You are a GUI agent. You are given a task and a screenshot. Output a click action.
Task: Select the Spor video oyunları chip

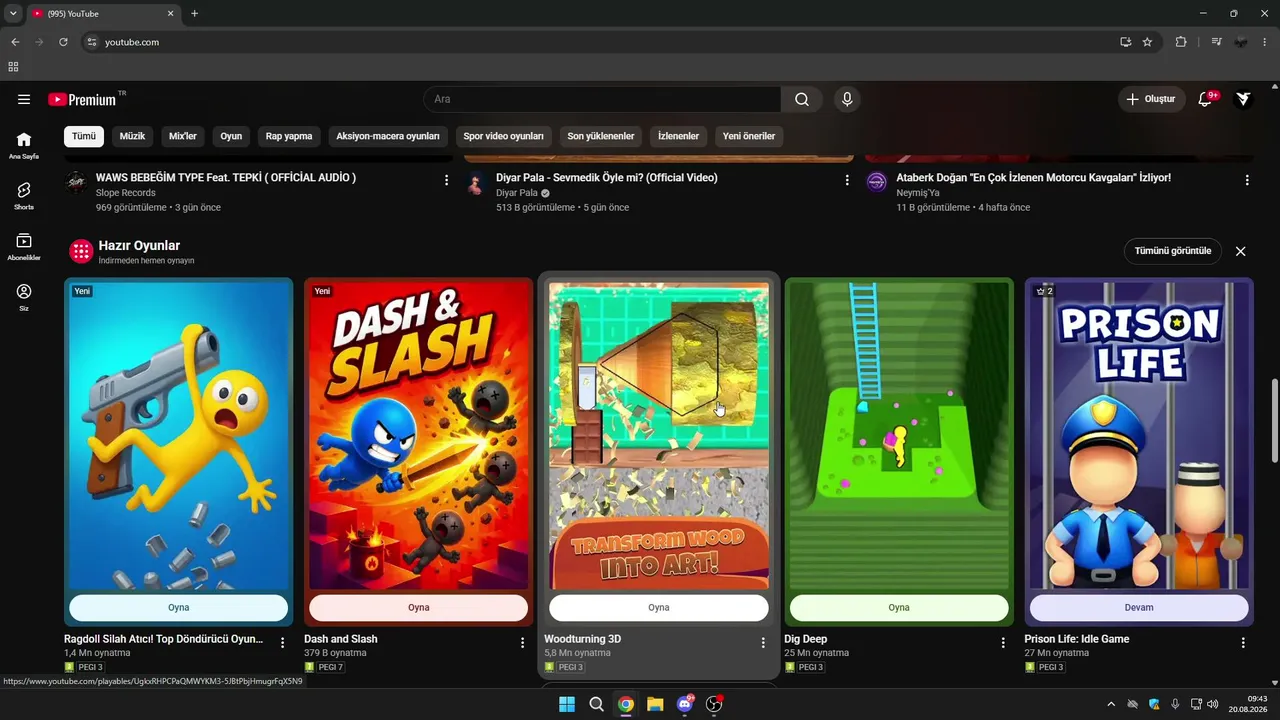pos(504,136)
